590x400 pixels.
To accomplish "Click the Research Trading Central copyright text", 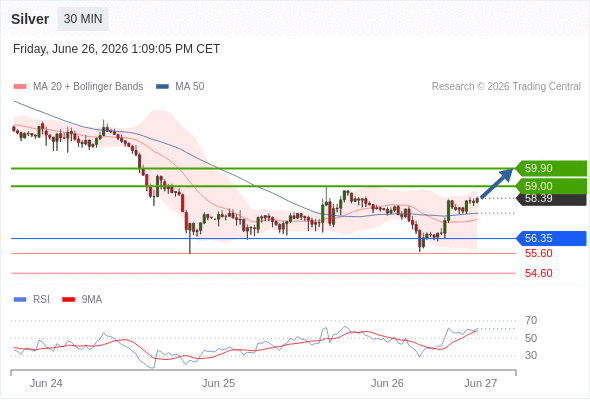I will click(506, 87).
